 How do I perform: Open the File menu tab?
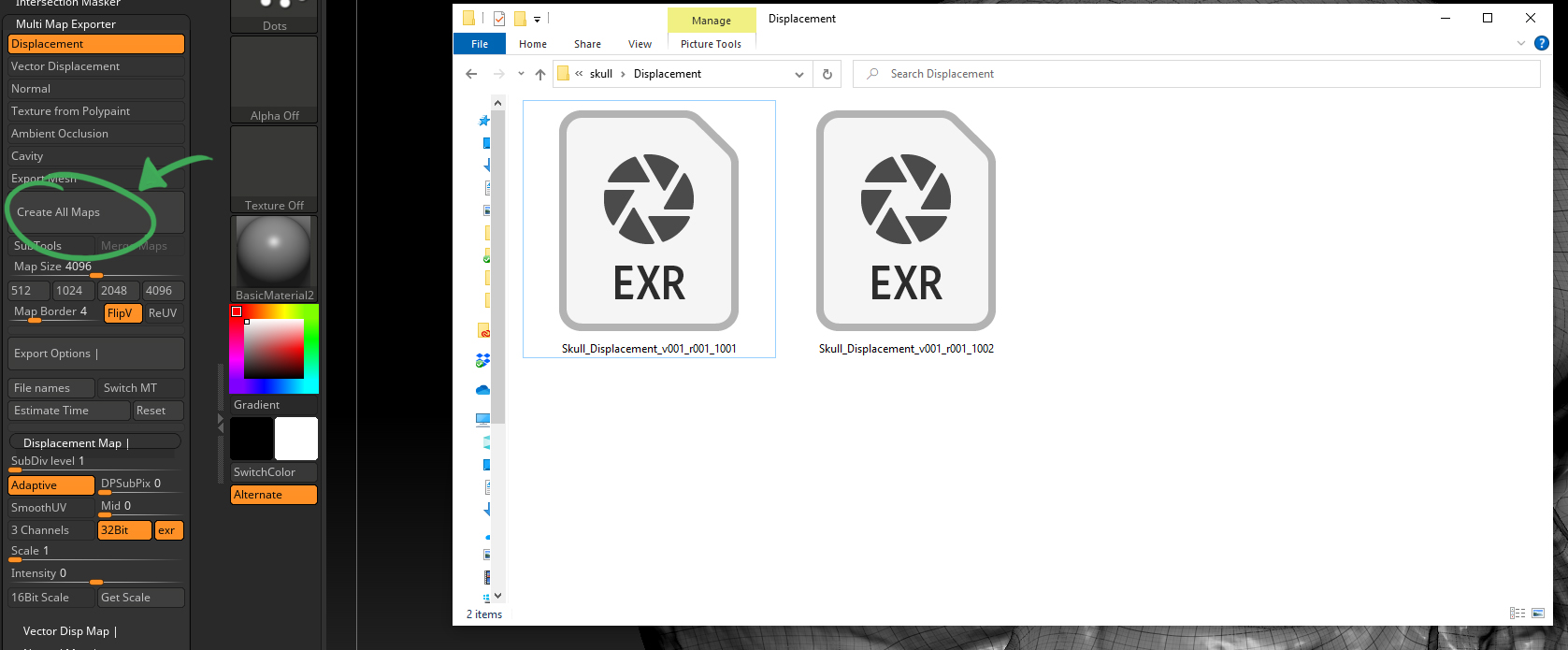pos(480,44)
